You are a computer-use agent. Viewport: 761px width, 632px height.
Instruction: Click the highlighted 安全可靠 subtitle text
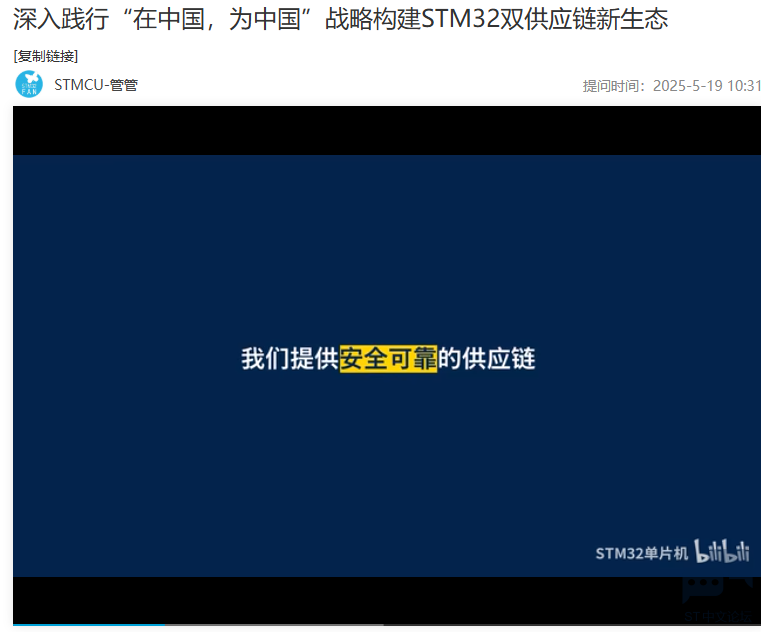point(388,359)
